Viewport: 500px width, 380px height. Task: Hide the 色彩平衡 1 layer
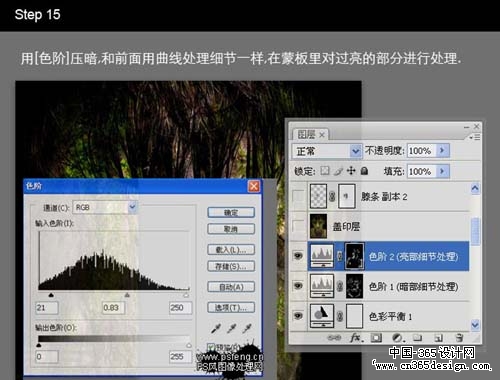click(298, 315)
